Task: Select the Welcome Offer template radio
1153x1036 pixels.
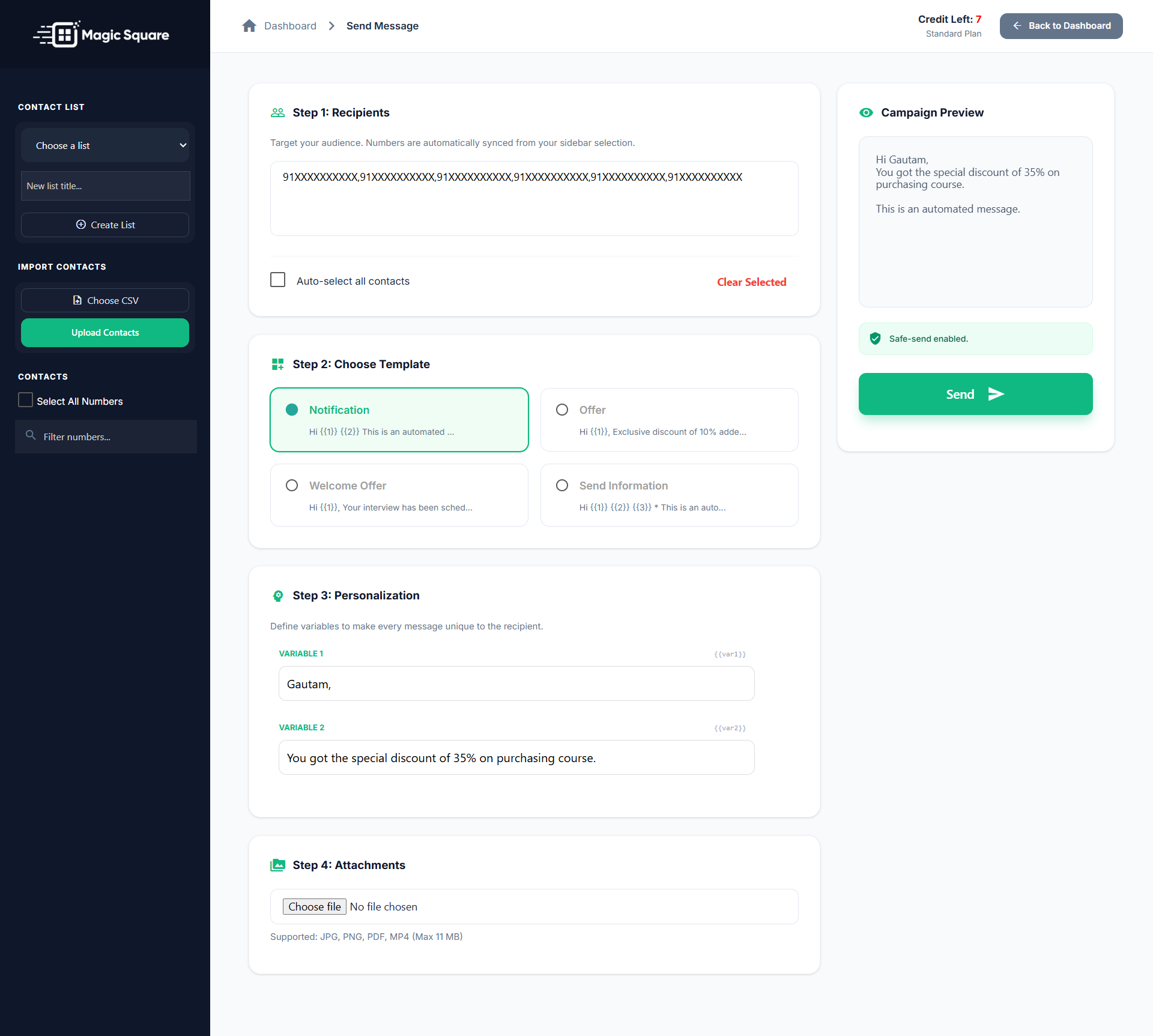Action: click(x=292, y=485)
